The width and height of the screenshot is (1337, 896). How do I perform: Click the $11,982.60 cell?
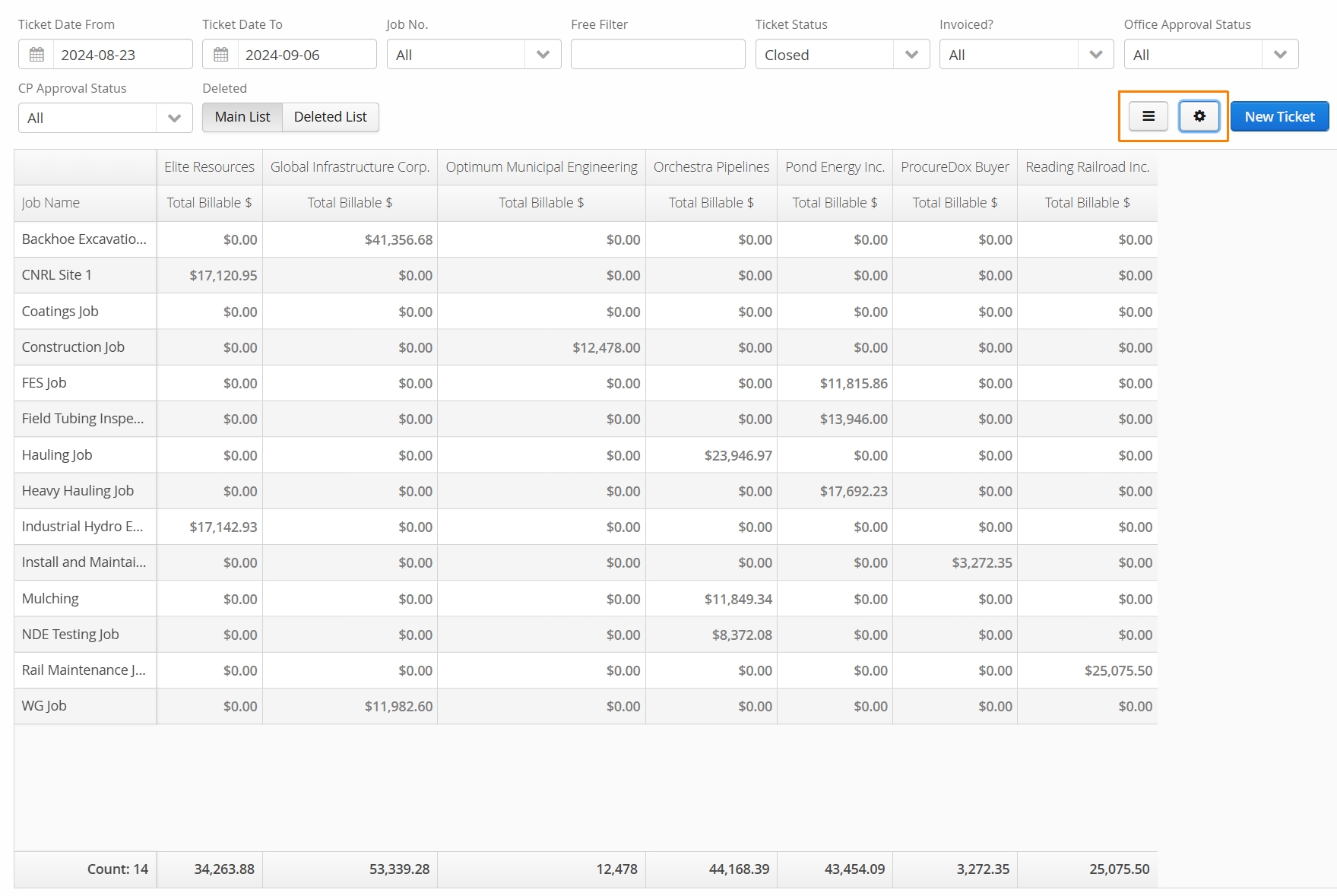point(350,706)
